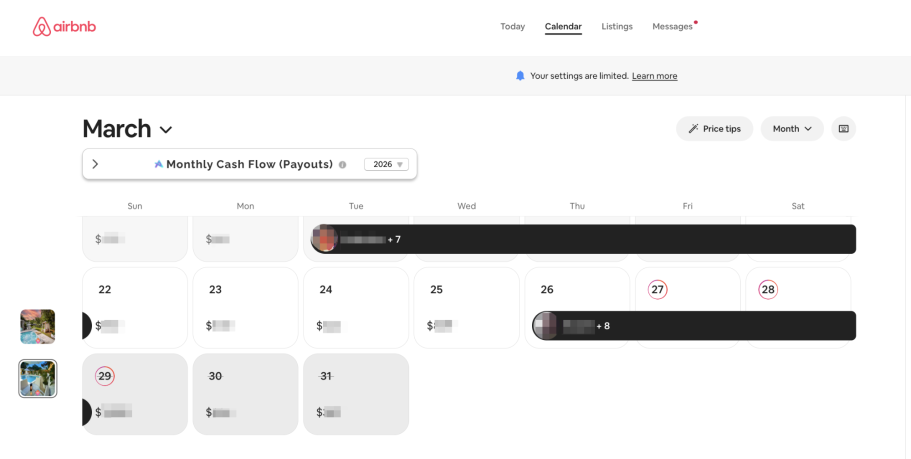
Task: Click the notification bell icon
Action: point(520,76)
